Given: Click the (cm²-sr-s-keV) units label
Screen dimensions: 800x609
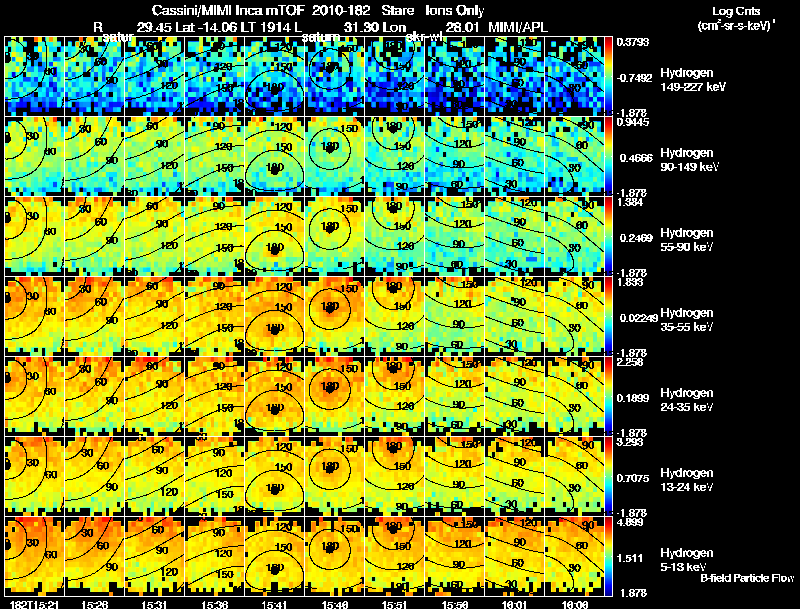Looking at the screenshot, I should pos(736,26).
